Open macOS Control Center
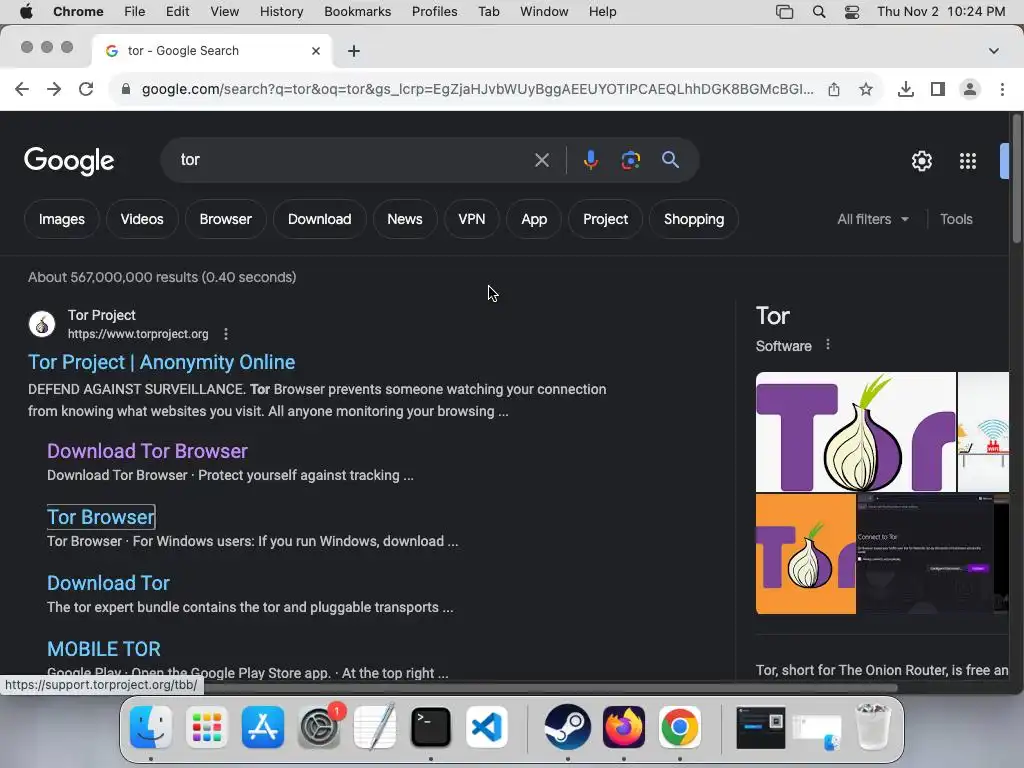The width and height of the screenshot is (1024, 768). [852, 12]
